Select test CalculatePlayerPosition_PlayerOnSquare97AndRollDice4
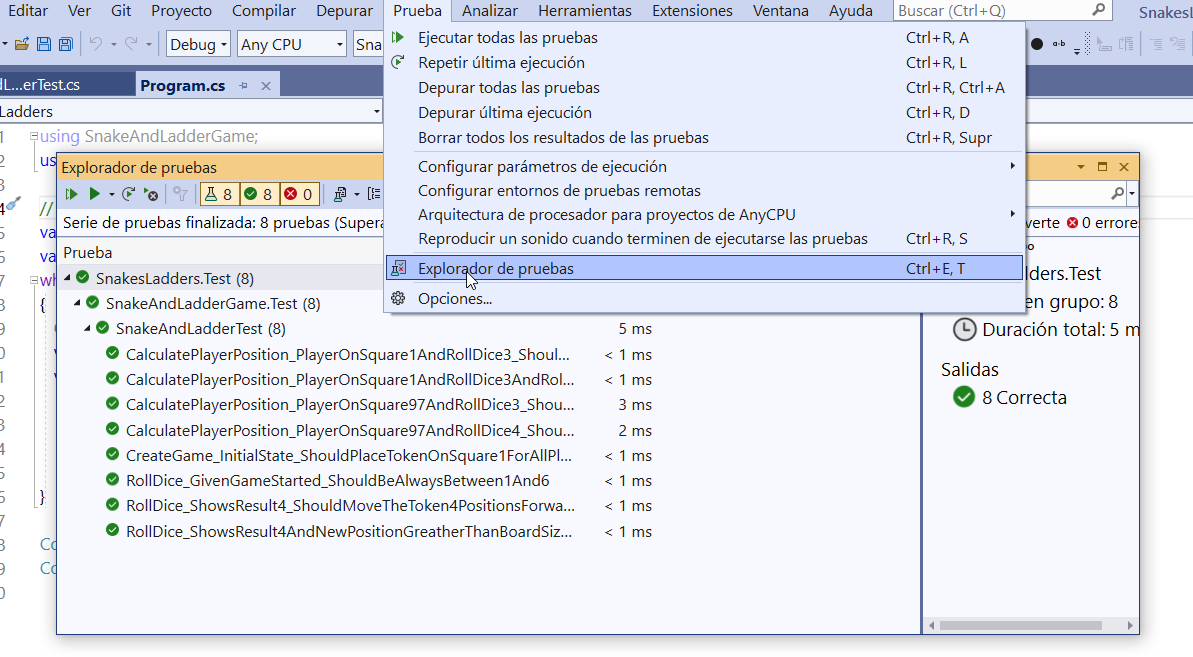 tap(350, 430)
